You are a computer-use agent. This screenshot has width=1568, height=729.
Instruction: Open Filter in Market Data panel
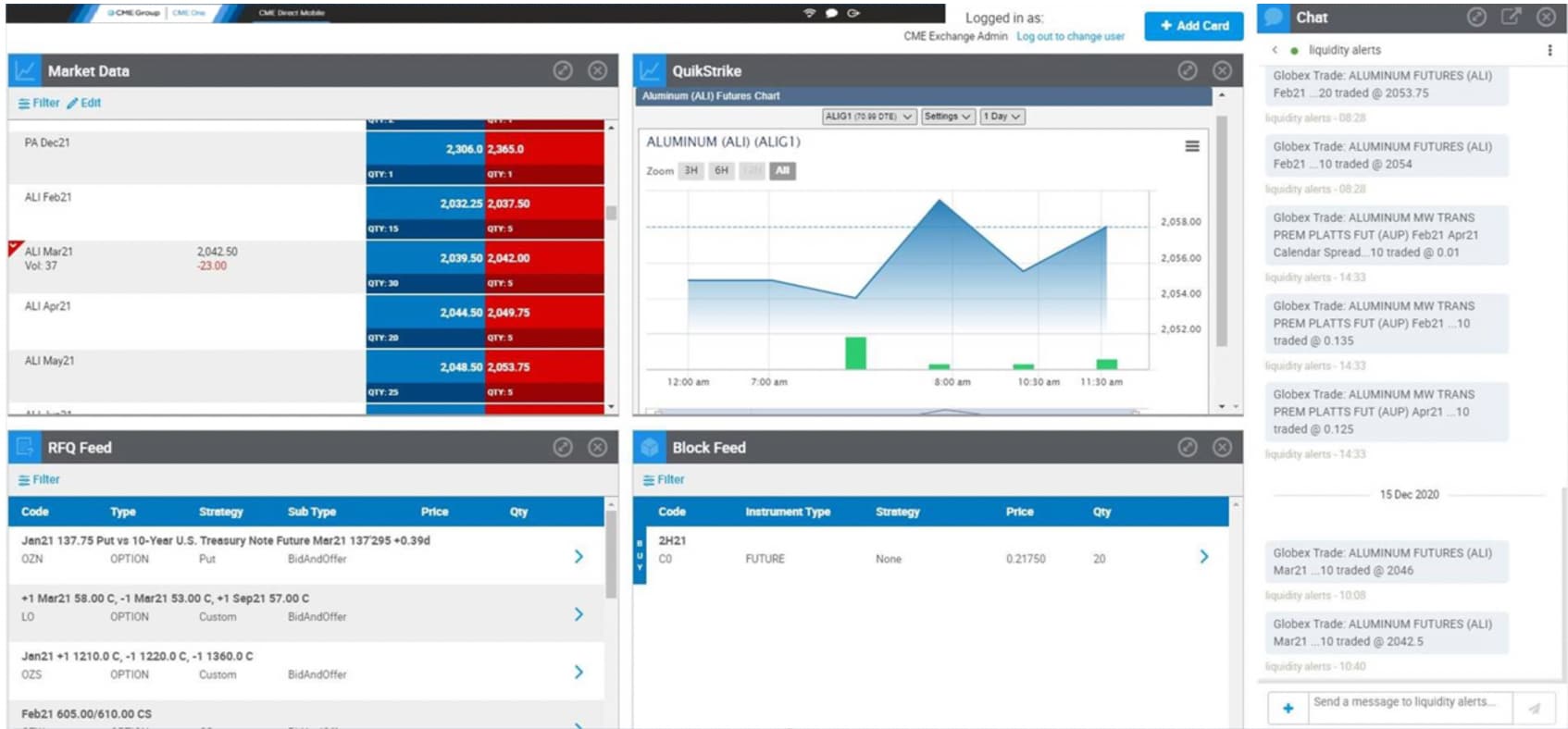[39, 104]
